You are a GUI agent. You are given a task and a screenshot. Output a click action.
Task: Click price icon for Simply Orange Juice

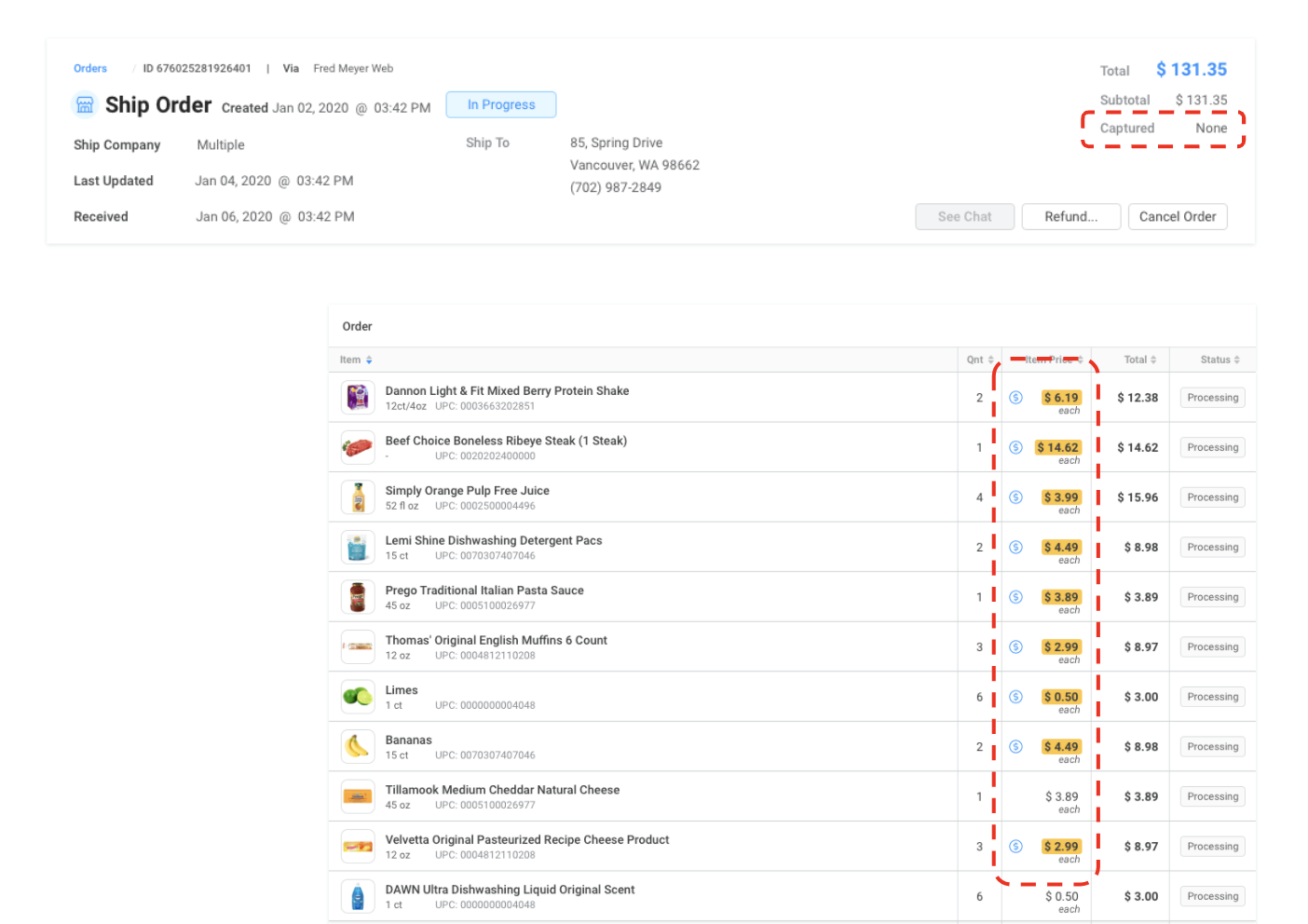tap(1015, 497)
